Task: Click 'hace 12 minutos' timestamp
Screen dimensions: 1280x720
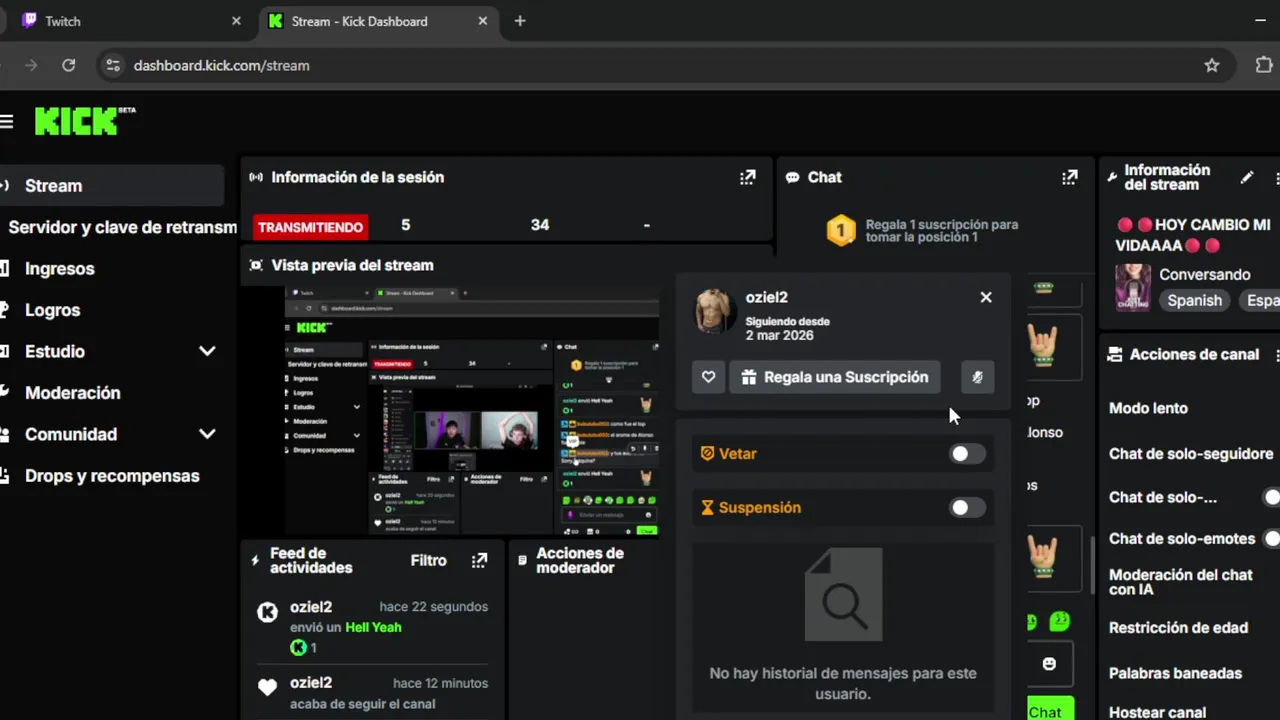Action: click(x=440, y=683)
